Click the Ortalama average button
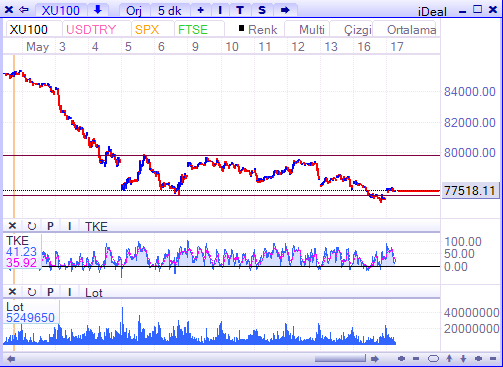 pos(411,30)
